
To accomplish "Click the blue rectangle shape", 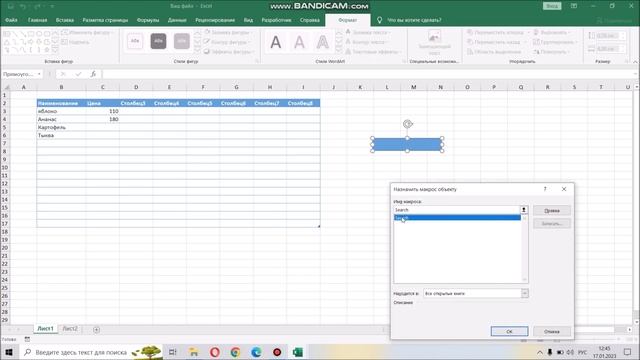I will (x=407, y=144).
